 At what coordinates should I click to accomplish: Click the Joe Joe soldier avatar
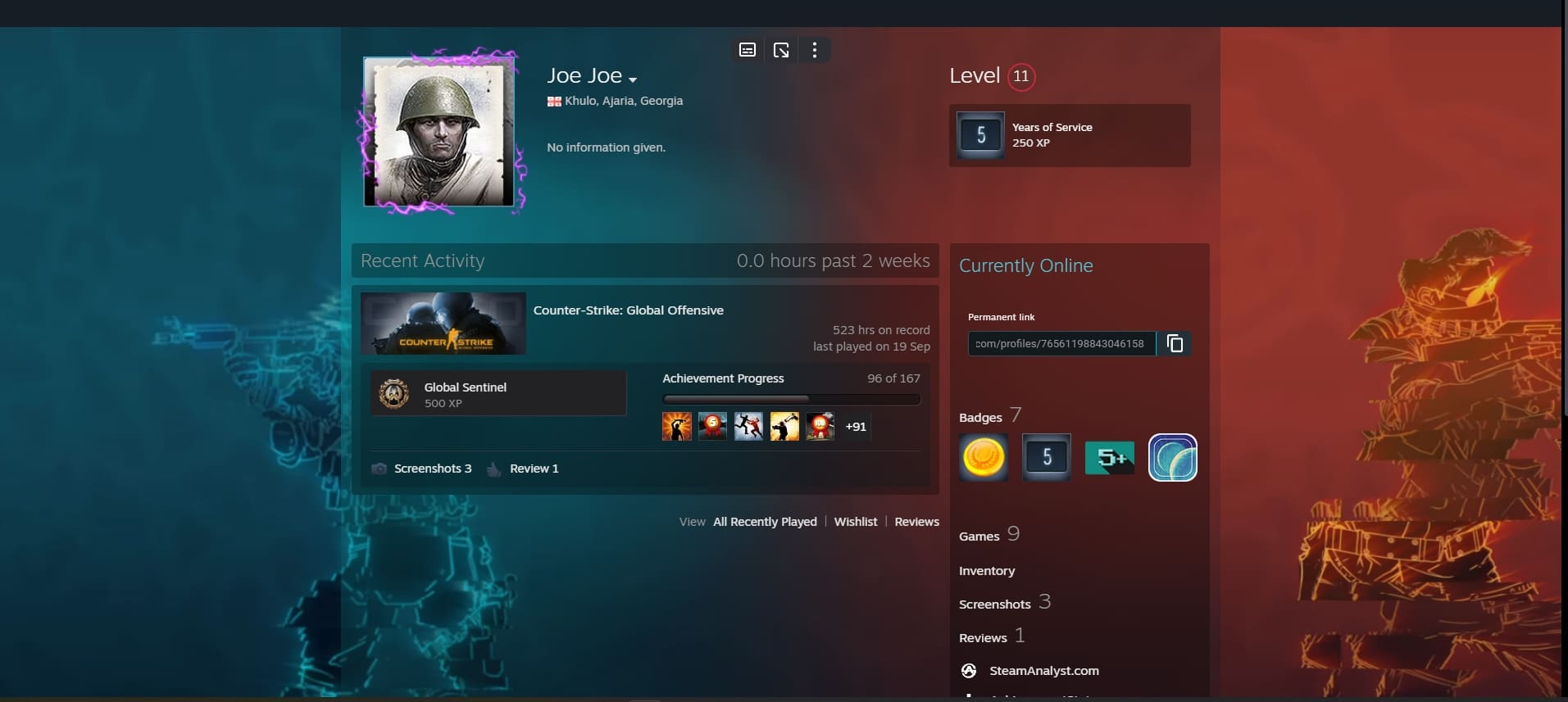439,131
